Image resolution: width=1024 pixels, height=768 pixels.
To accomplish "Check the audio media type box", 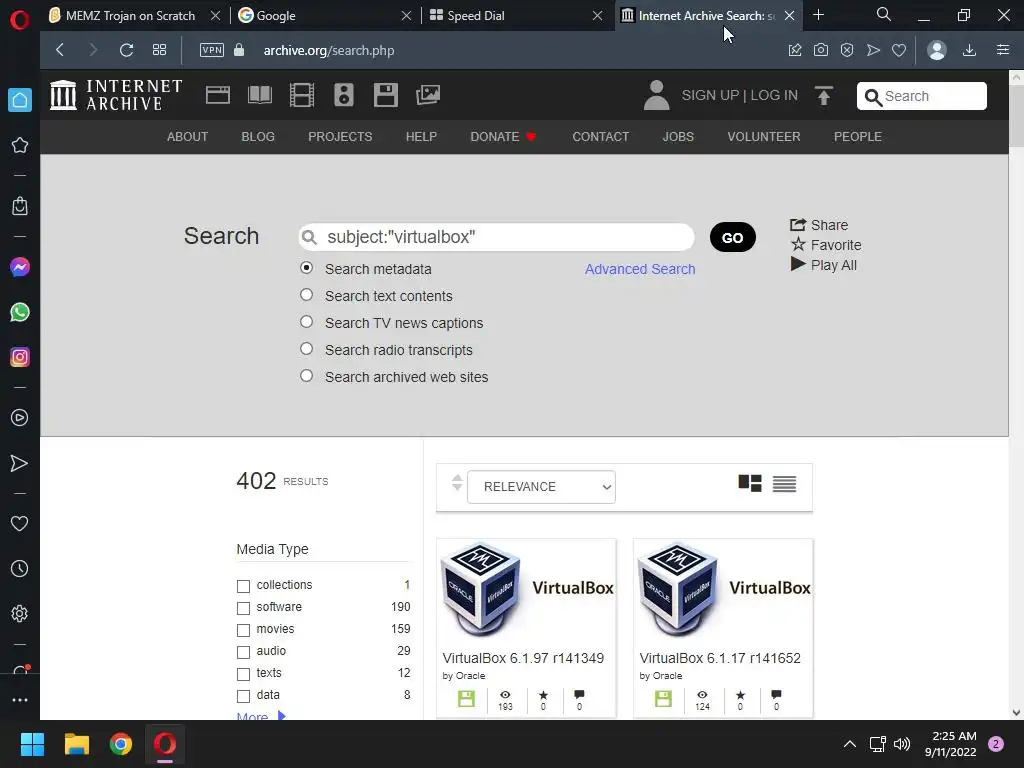I will [243, 652].
